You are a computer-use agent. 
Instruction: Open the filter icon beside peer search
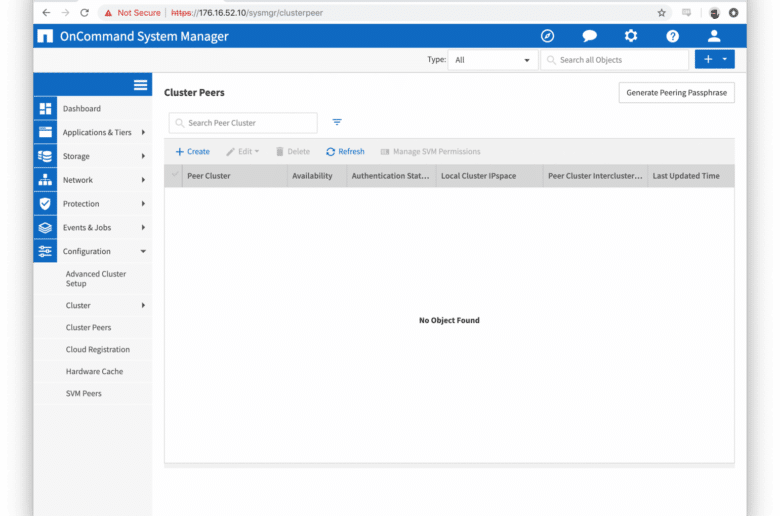[337, 122]
